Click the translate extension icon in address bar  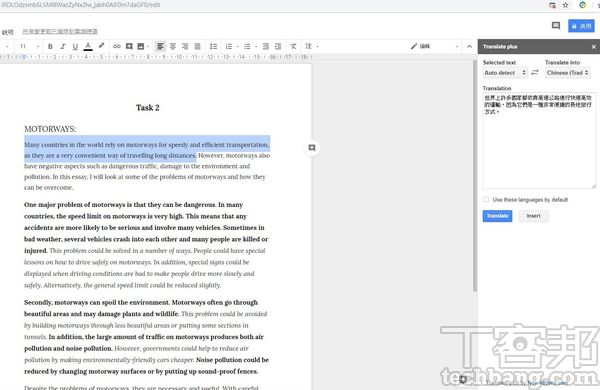click(x=552, y=5)
